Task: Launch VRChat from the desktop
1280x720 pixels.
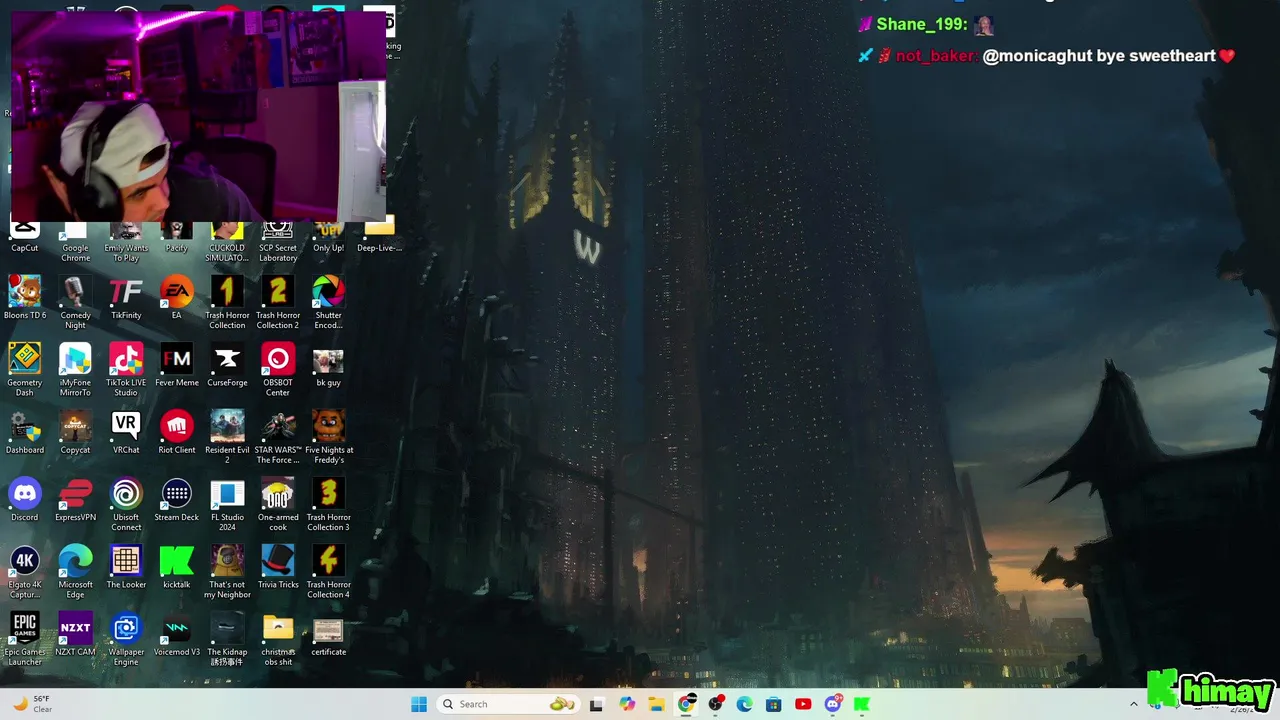Action: click(x=126, y=432)
